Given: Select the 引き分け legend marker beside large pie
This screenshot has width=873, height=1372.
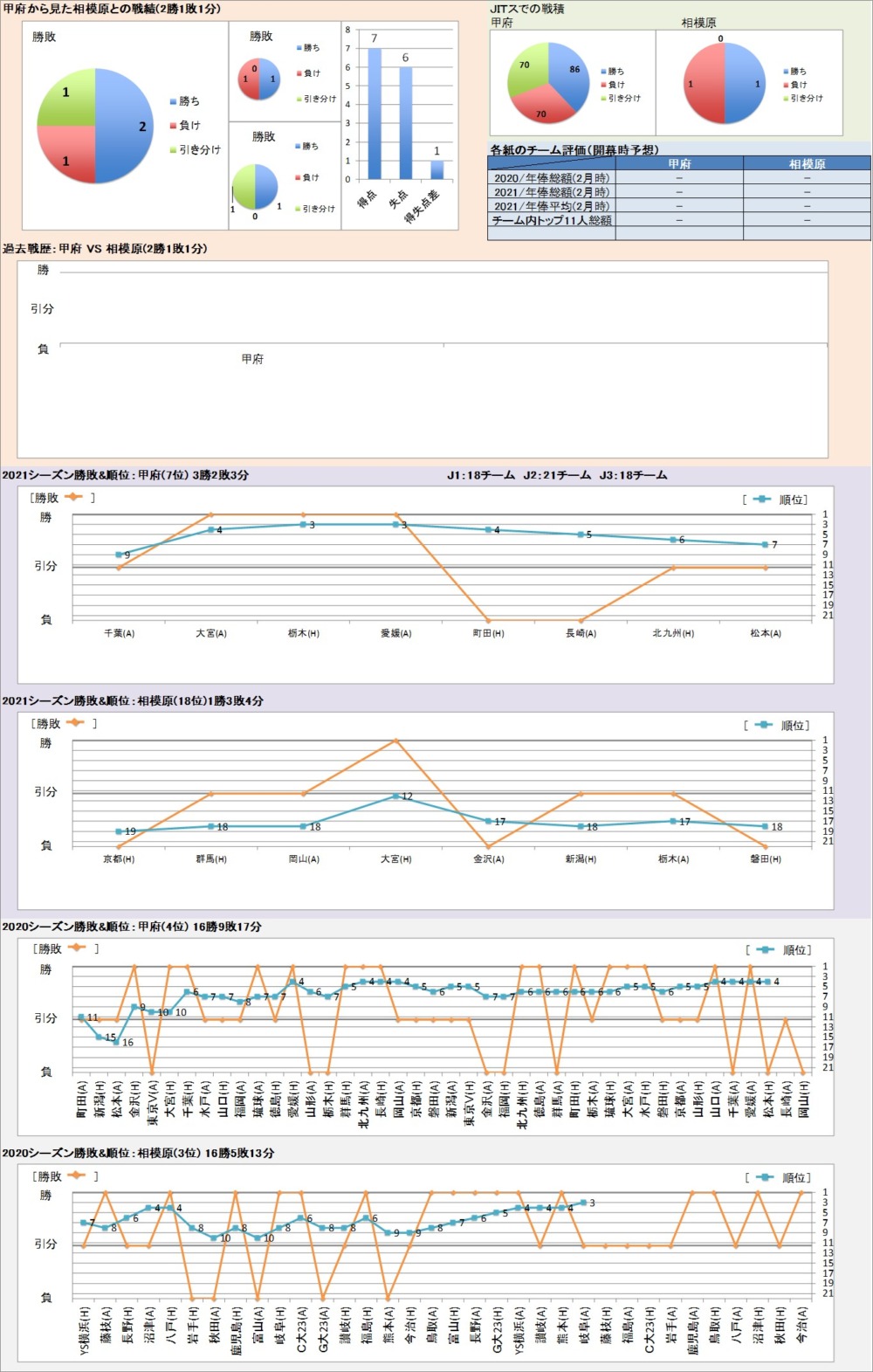Looking at the screenshot, I should pyautogui.click(x=173, y=150).
